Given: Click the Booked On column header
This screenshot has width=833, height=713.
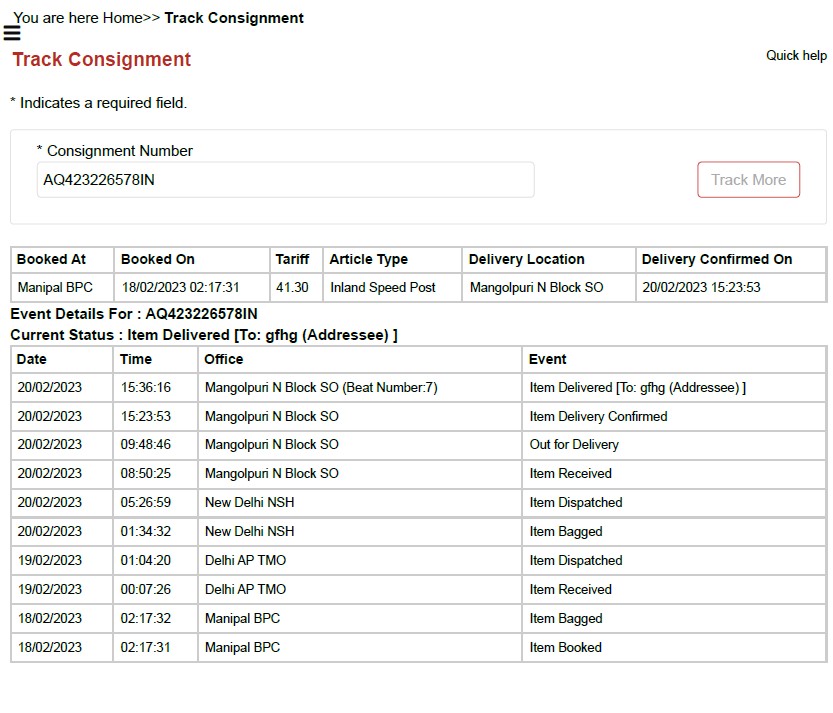Looking at the screenshot, I should tap(157, 259).
